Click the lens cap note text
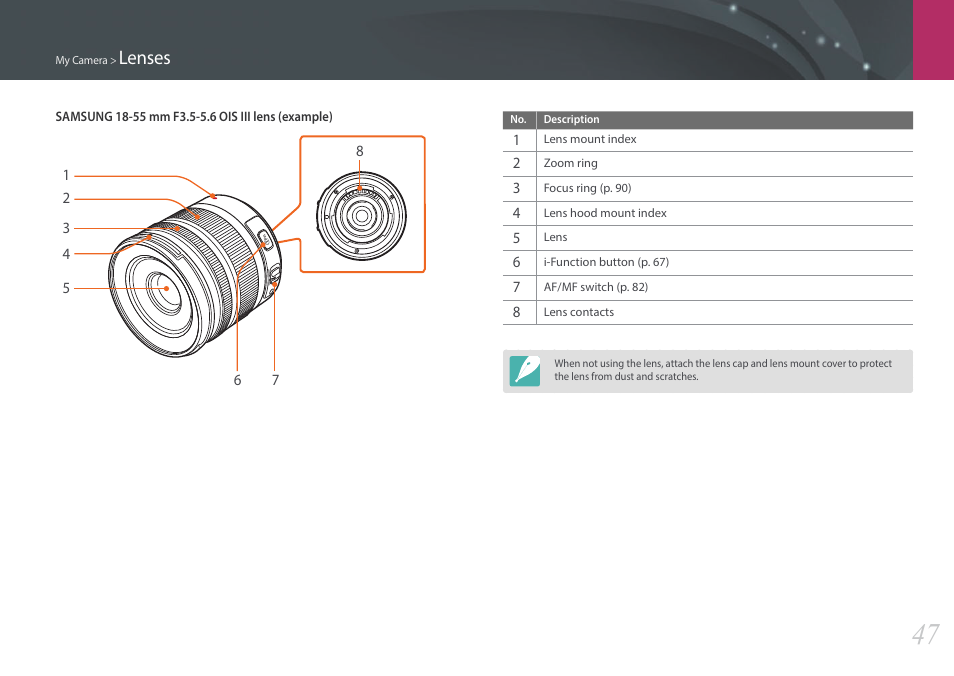The height and width of the screenshot is (676, 954). (x=723, y=370)
